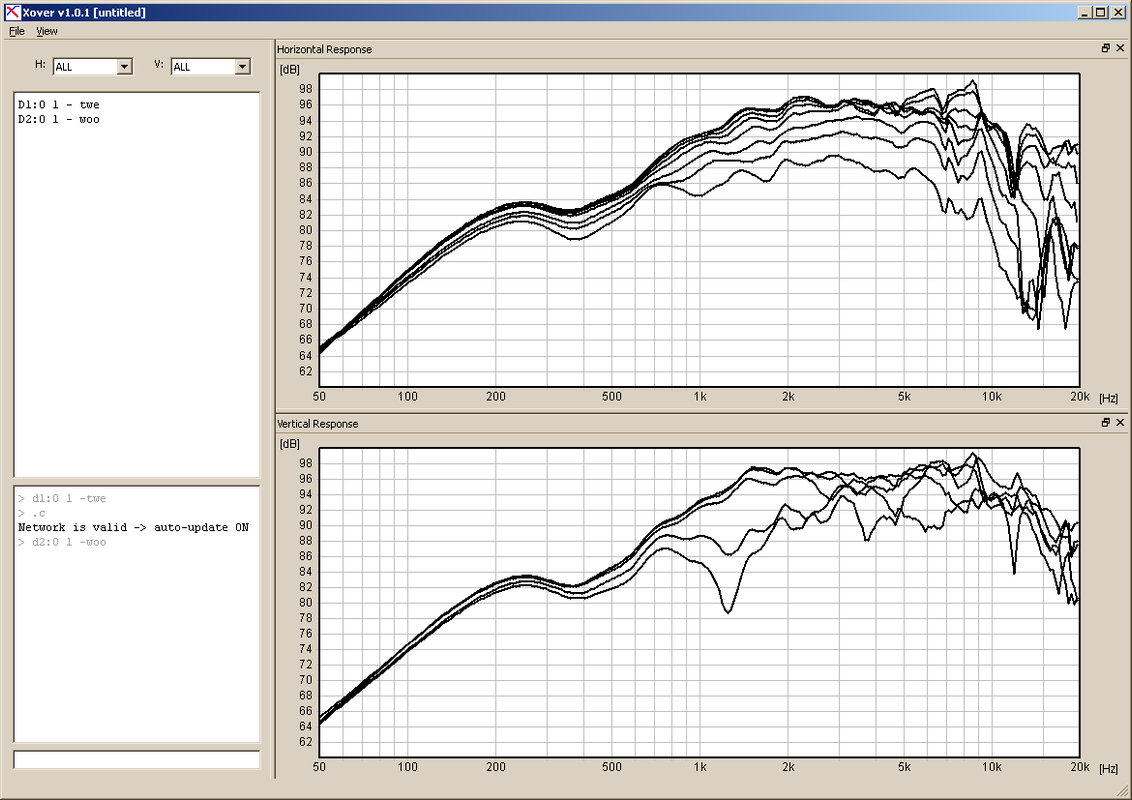Click the 'Vertical Response' panel title
The image size is (1132, 800).
pyautogui.click(x=318, y=424)
